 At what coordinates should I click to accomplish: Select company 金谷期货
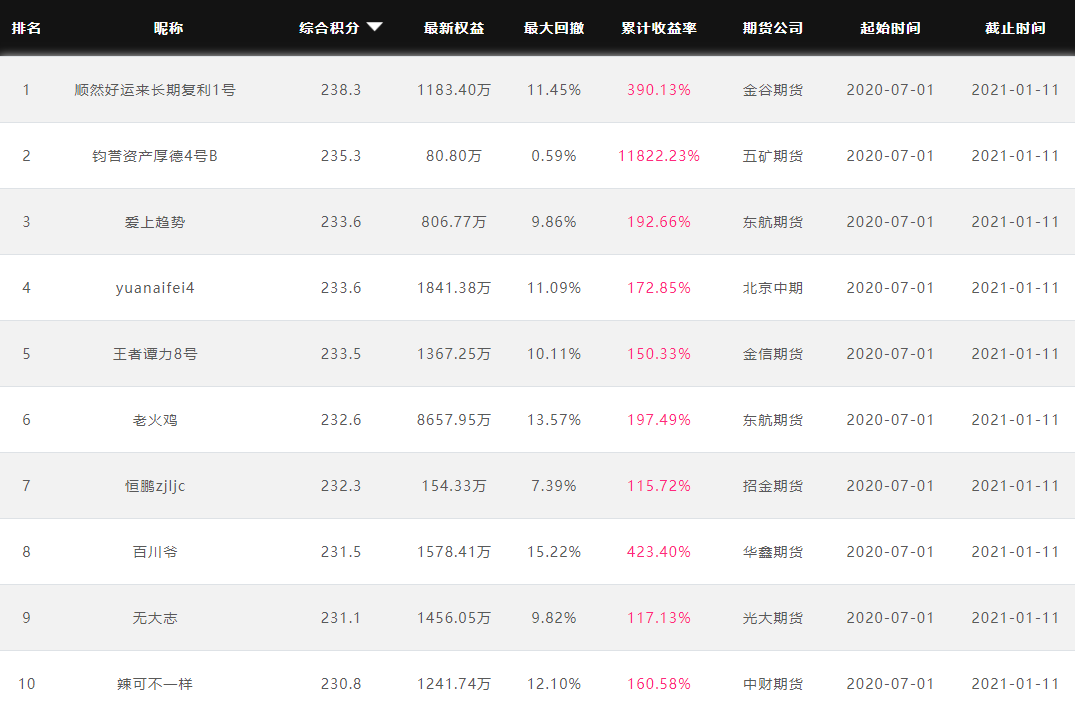(773, 90)
